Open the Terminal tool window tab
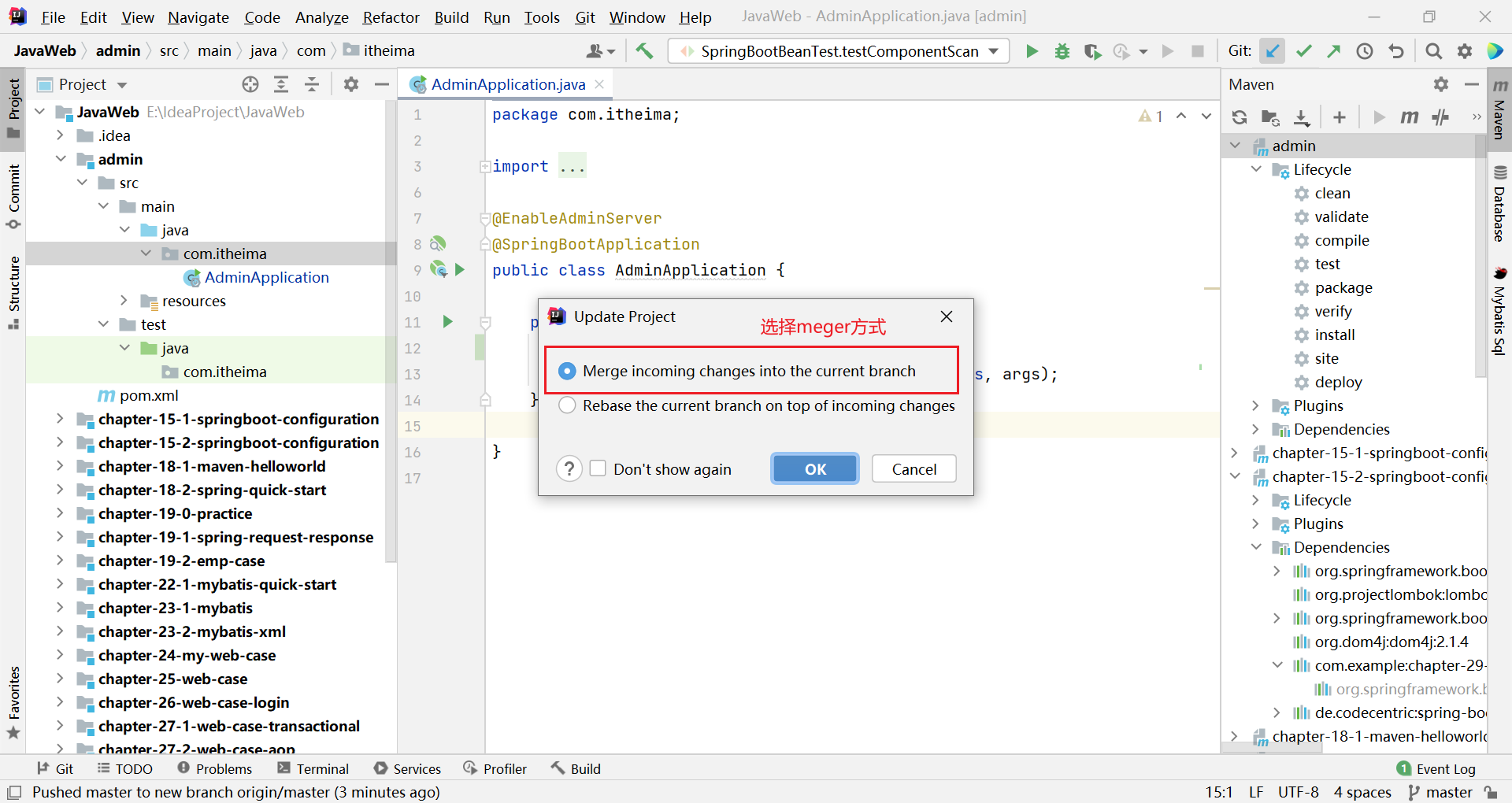 click(x=313, y=768)
